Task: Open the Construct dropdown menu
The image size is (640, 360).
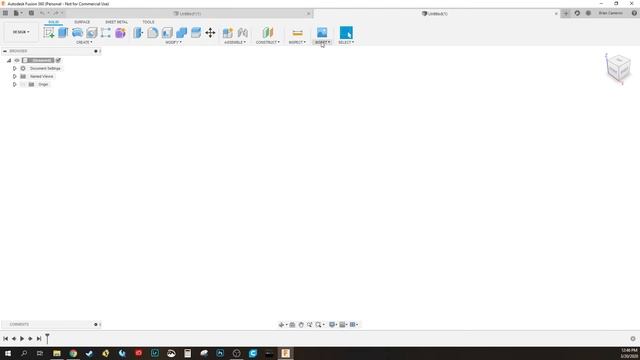Action: pos(268,42)
